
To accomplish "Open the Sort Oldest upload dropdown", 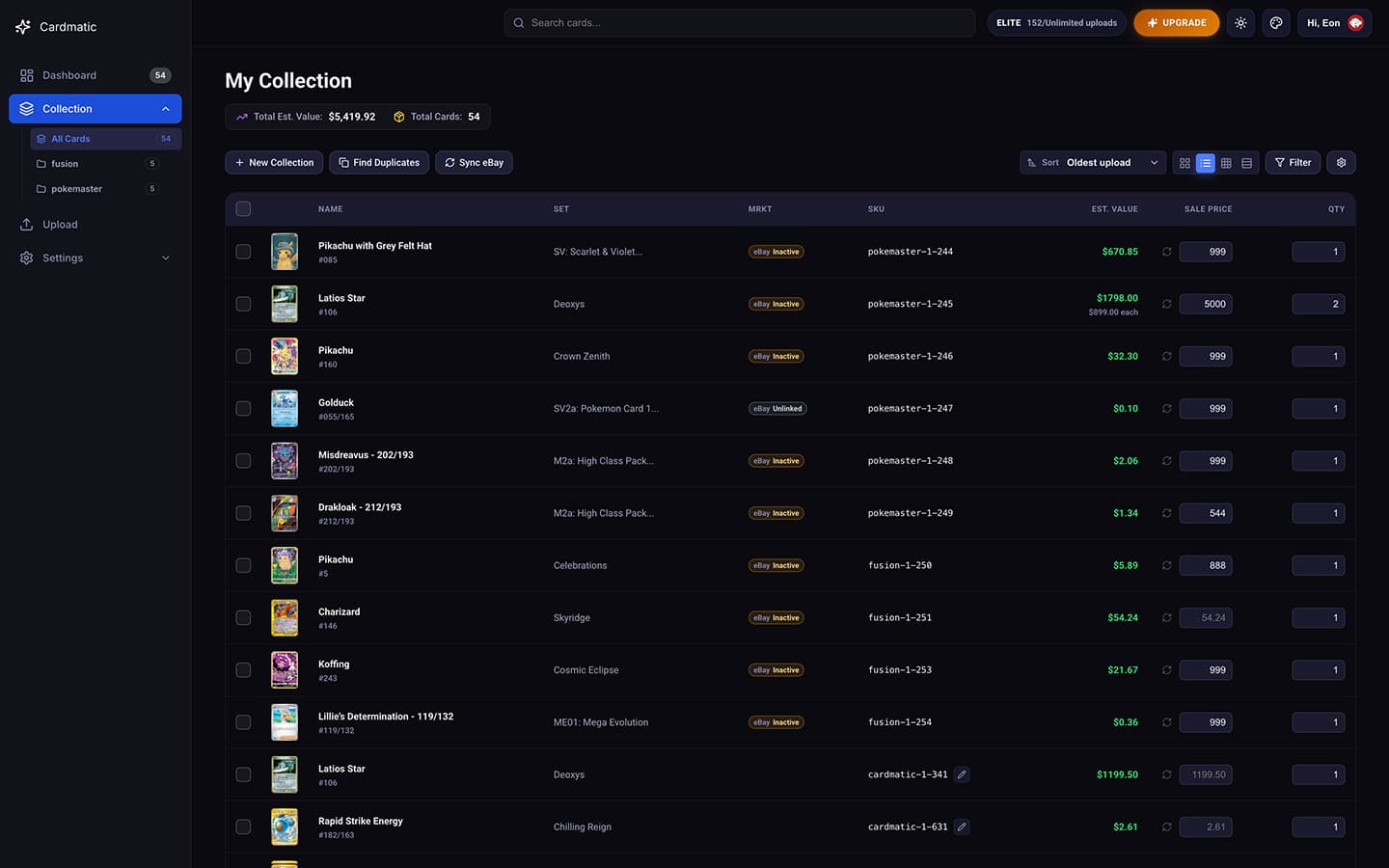I will [x=1093, y=163].
